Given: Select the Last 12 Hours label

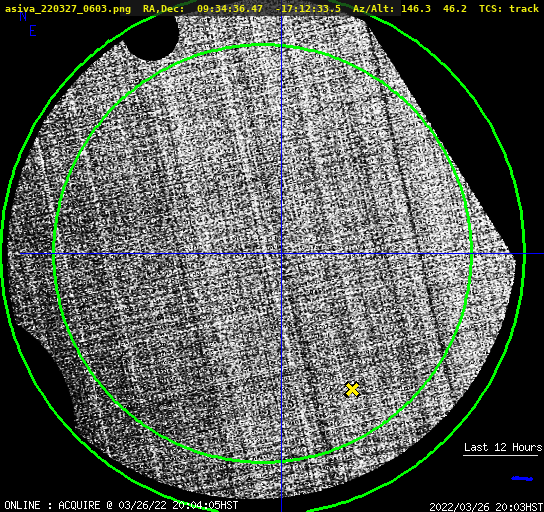Looking at the screenshot, I should (x=503, y=447).
